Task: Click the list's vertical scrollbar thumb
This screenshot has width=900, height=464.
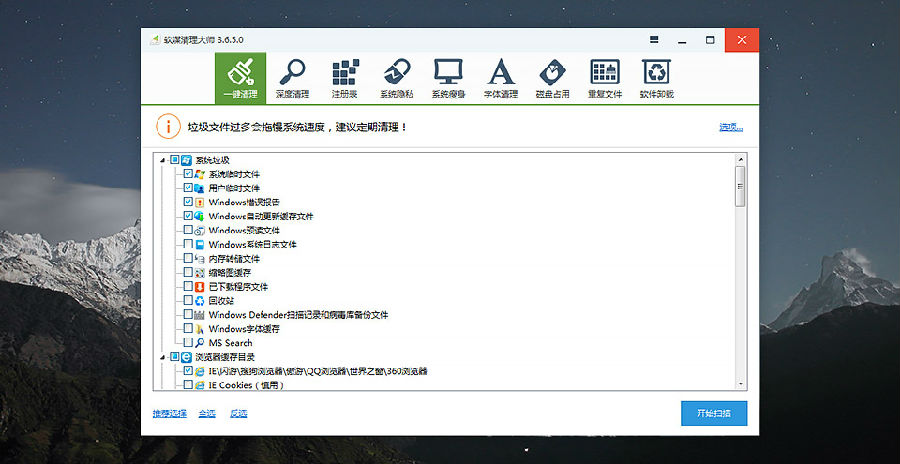Action: pyautogui.click(x=740, y=186)
